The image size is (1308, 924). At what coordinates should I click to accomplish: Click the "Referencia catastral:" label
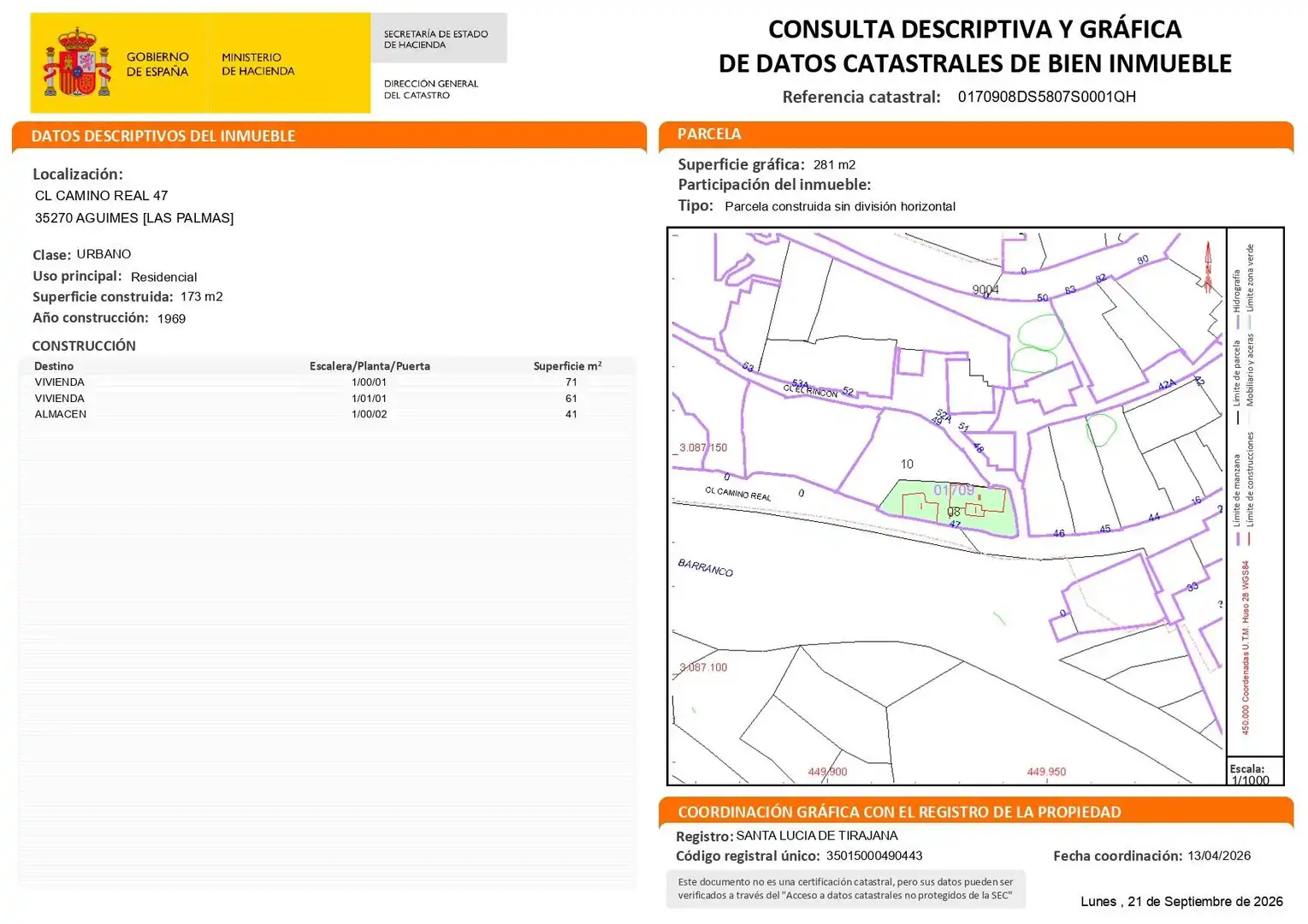(861, 97)
